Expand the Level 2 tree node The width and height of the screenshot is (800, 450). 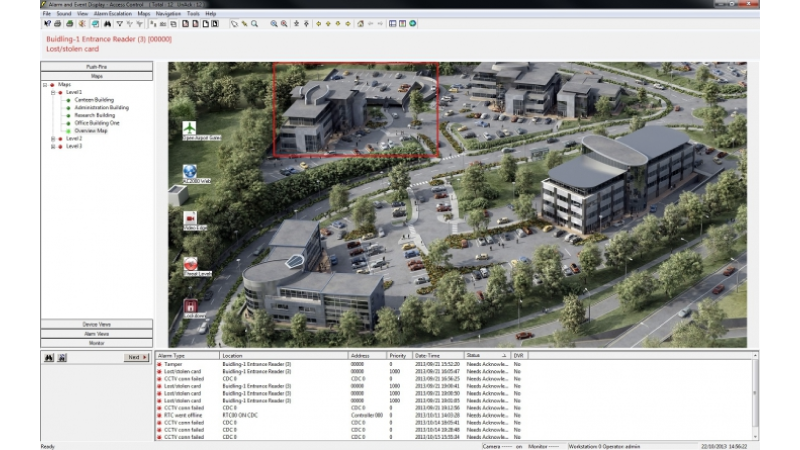click(x=53, y=139)
